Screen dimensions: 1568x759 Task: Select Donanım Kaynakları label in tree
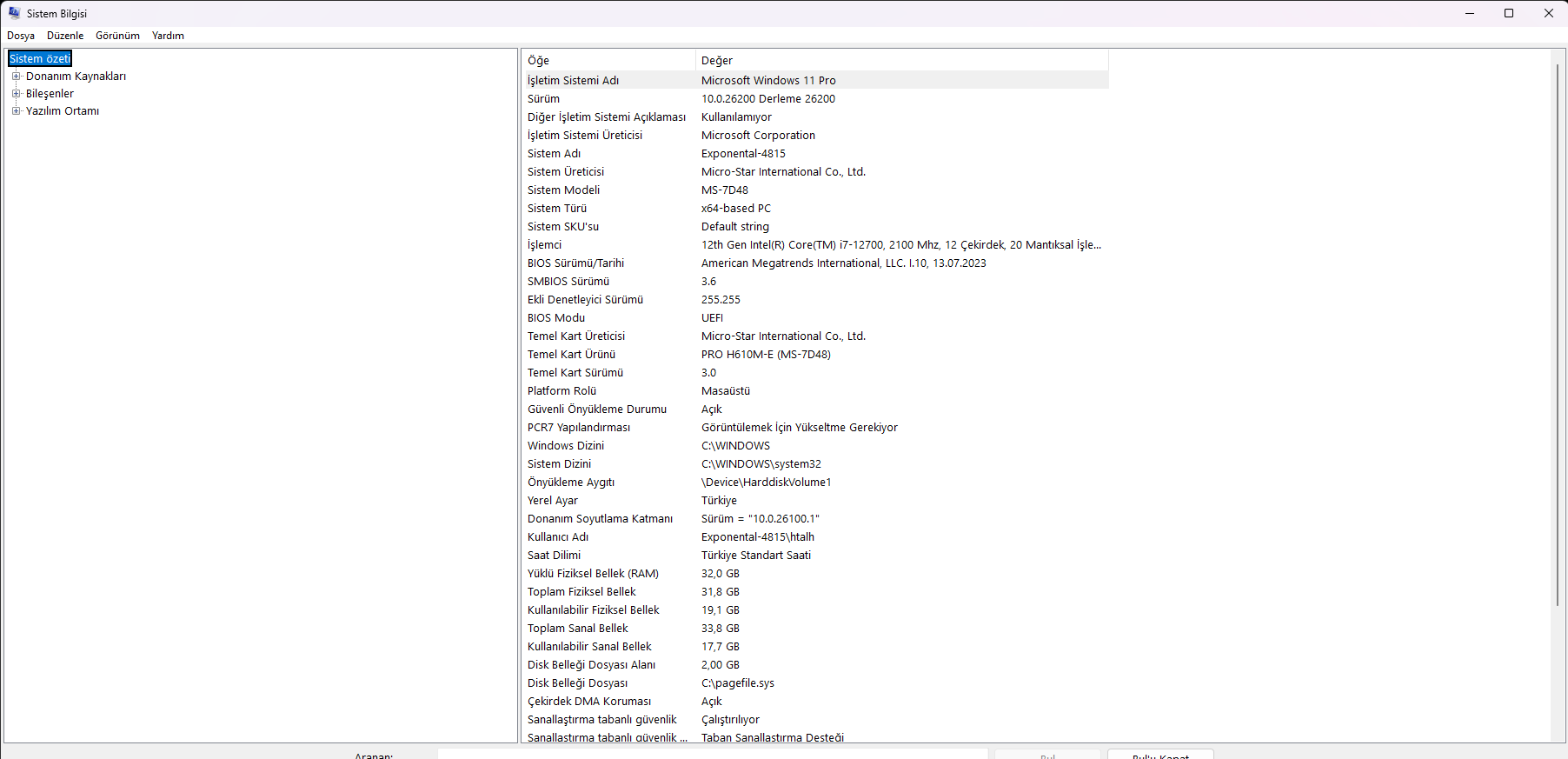tap(76, 76)
